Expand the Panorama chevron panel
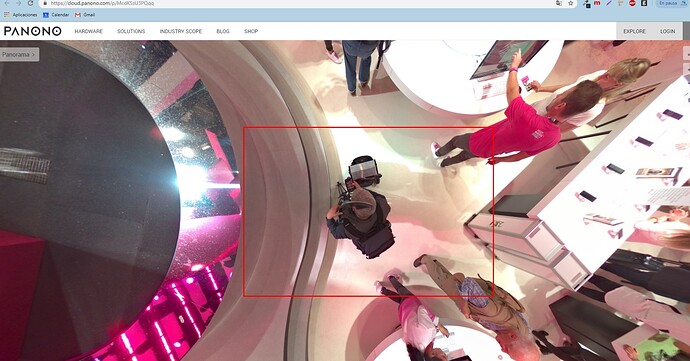Screen dimensions: 690x361 19,55
